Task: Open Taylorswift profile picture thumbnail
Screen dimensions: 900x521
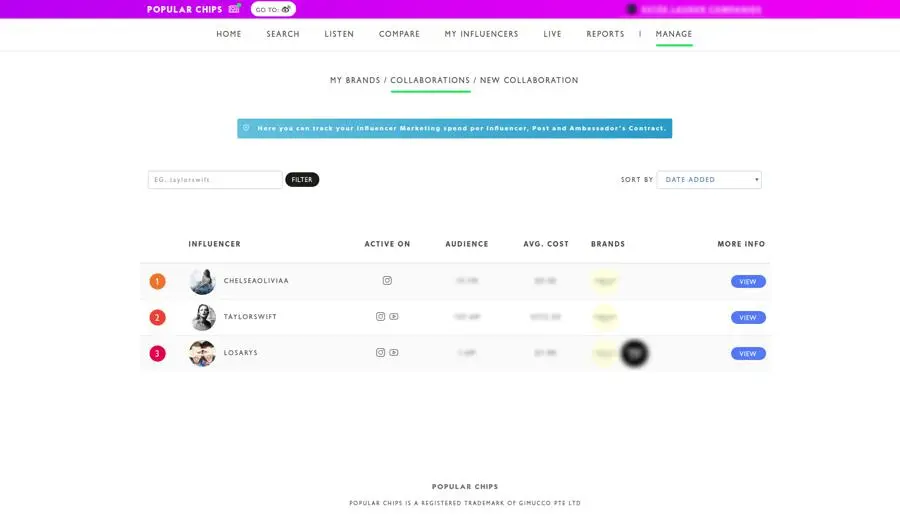Action: [203, 317]
